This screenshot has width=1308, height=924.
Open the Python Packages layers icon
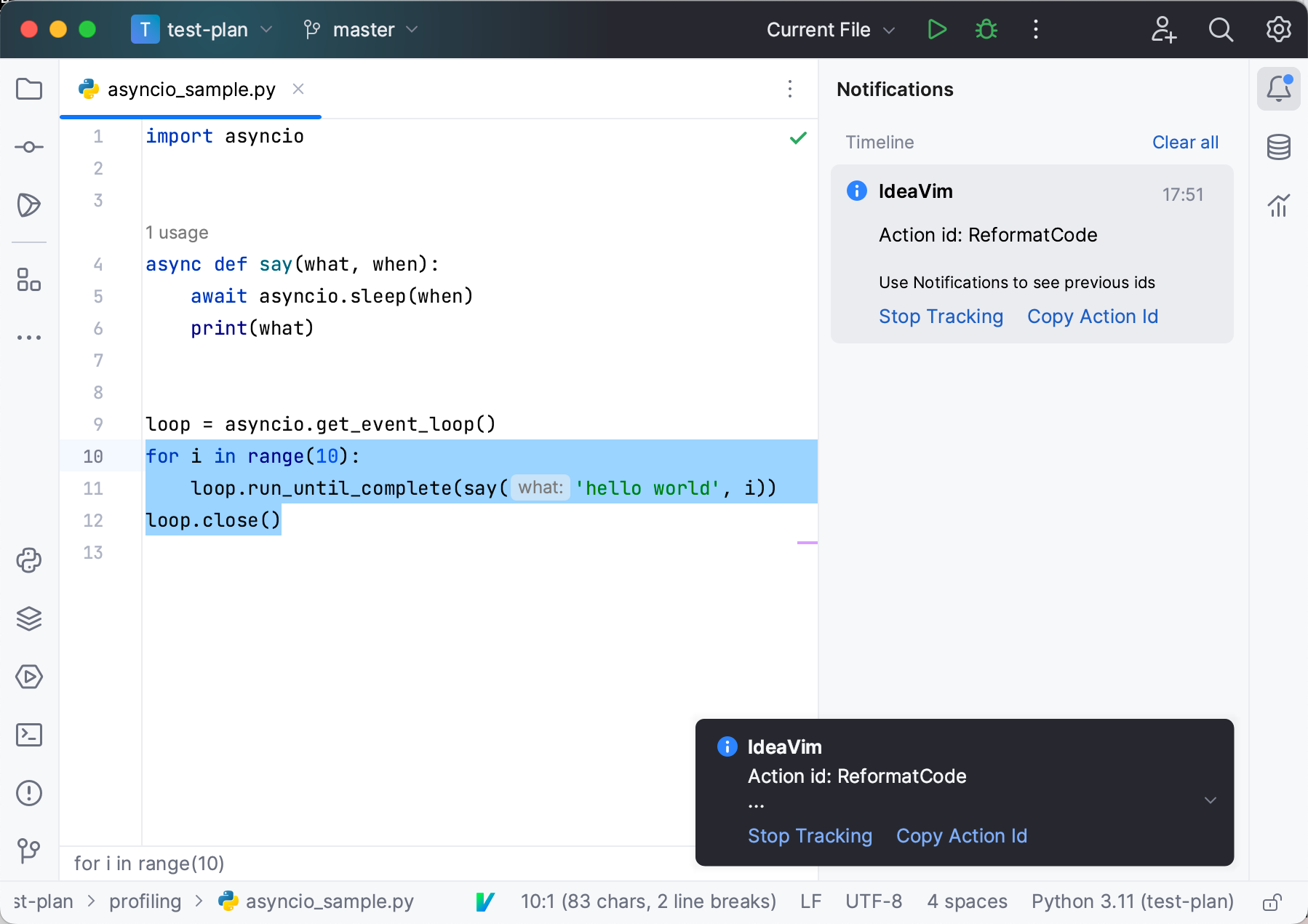(29, 618)
